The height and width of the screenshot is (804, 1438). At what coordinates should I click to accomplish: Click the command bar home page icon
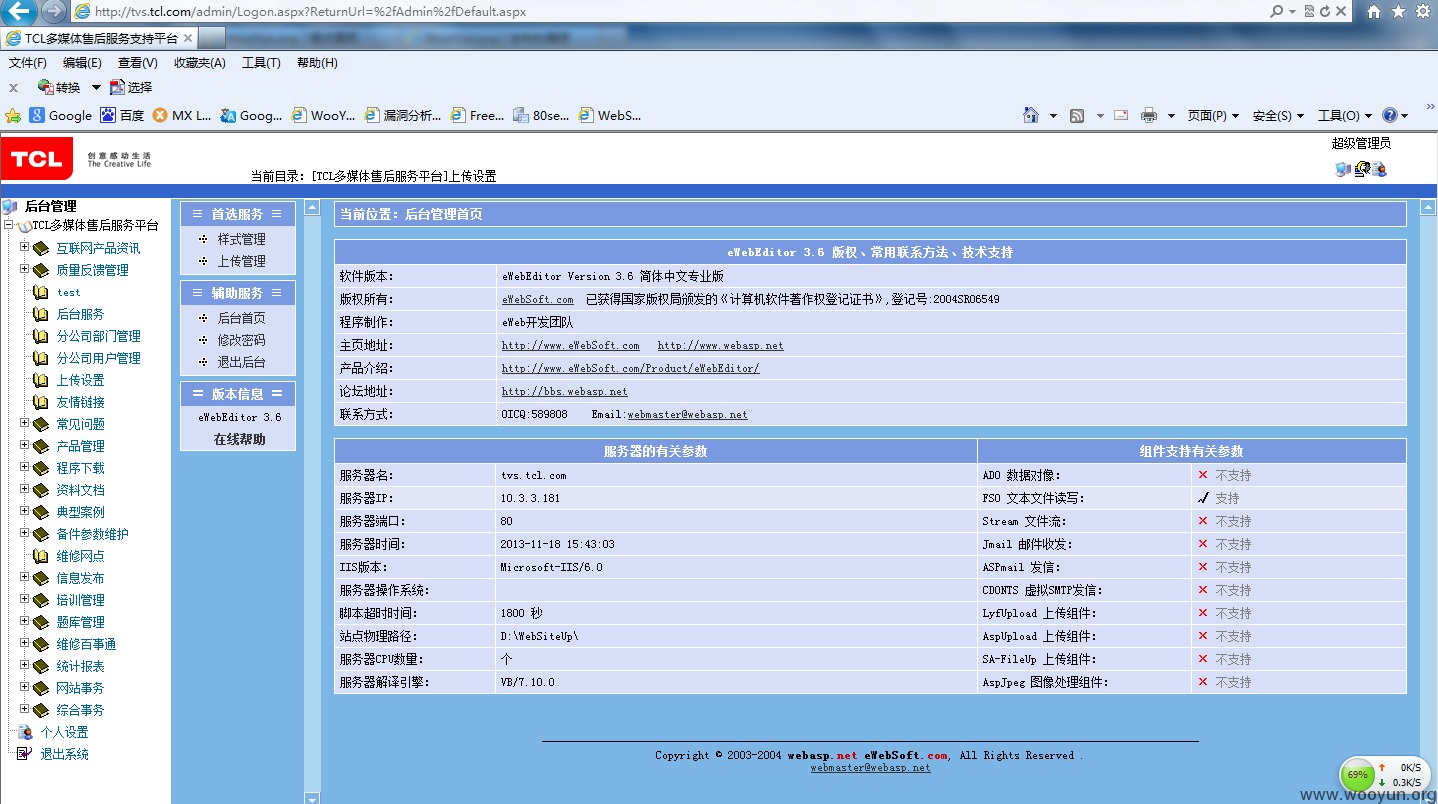[x=1031, y=115]
